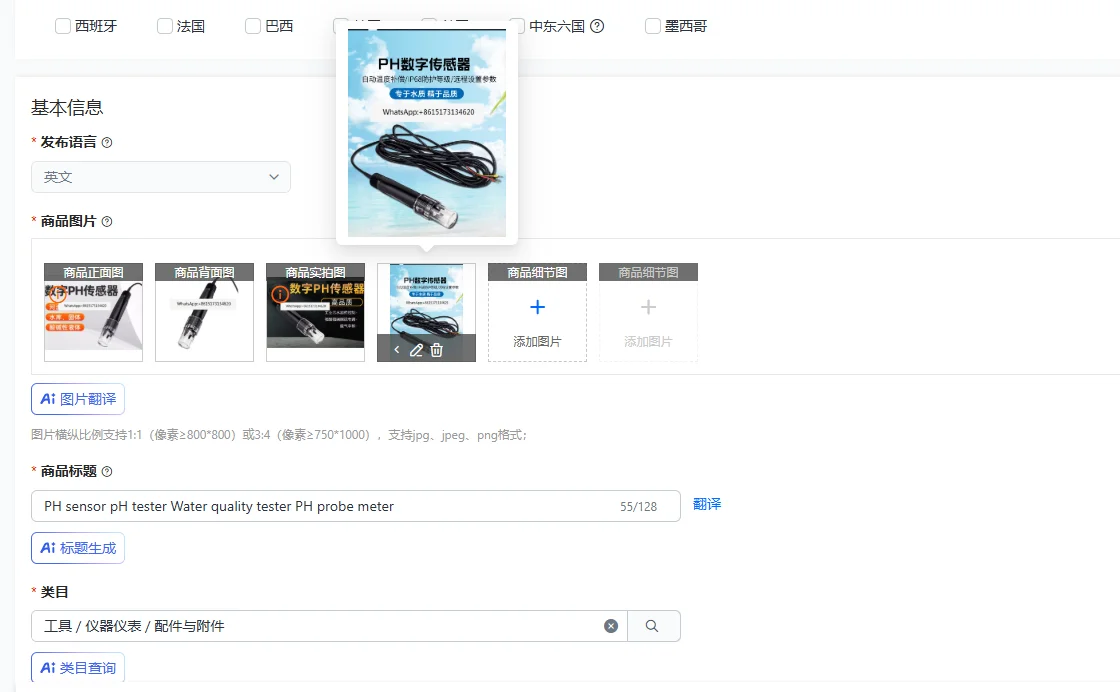Click the previous-image chevron on the fourth thumbnail
The height and width of the screenshot is (692, 1120).
tap(397, 350)
